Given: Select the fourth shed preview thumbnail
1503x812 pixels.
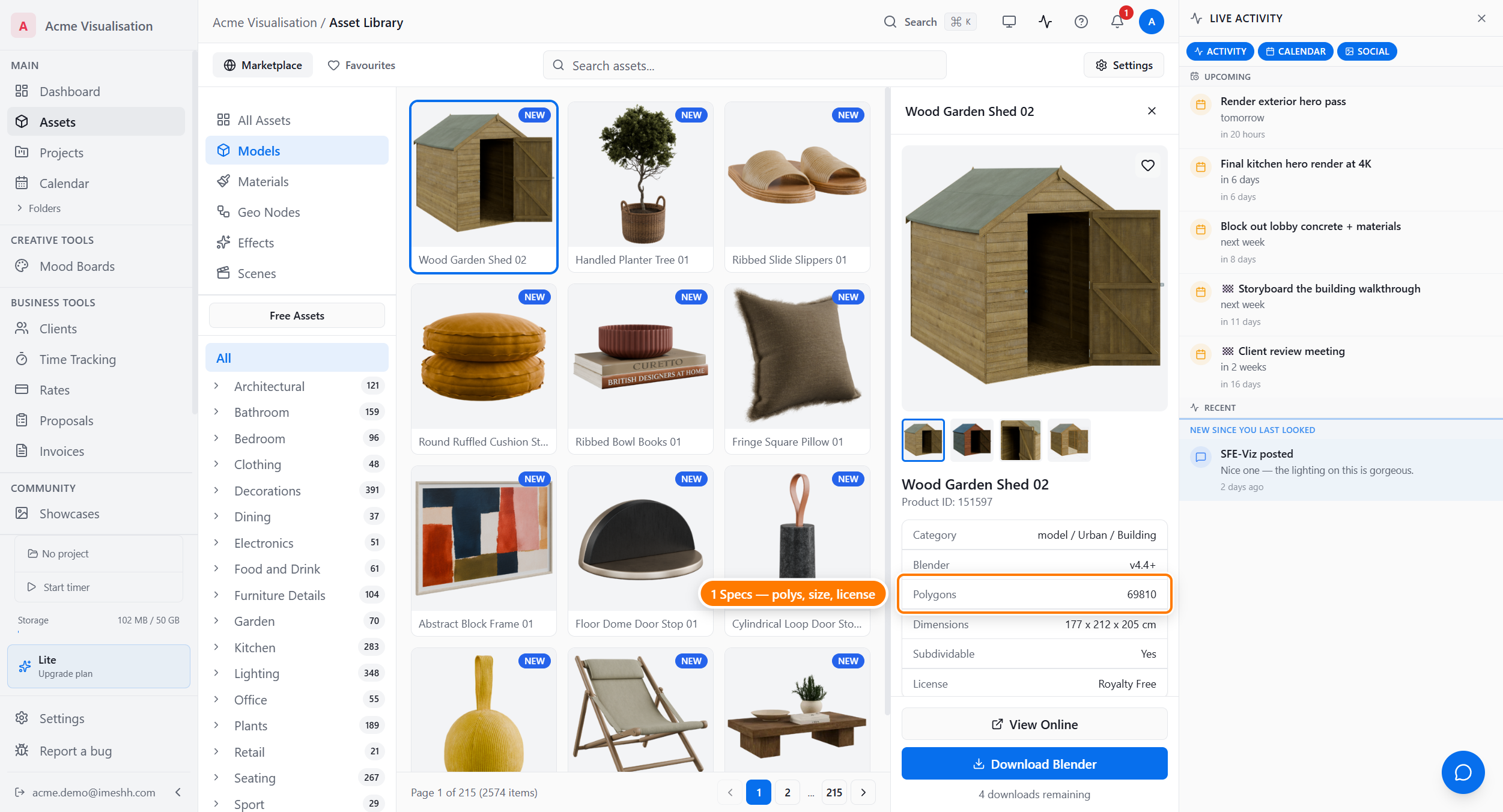Looking at the screenshot, I should [1069, 440].
